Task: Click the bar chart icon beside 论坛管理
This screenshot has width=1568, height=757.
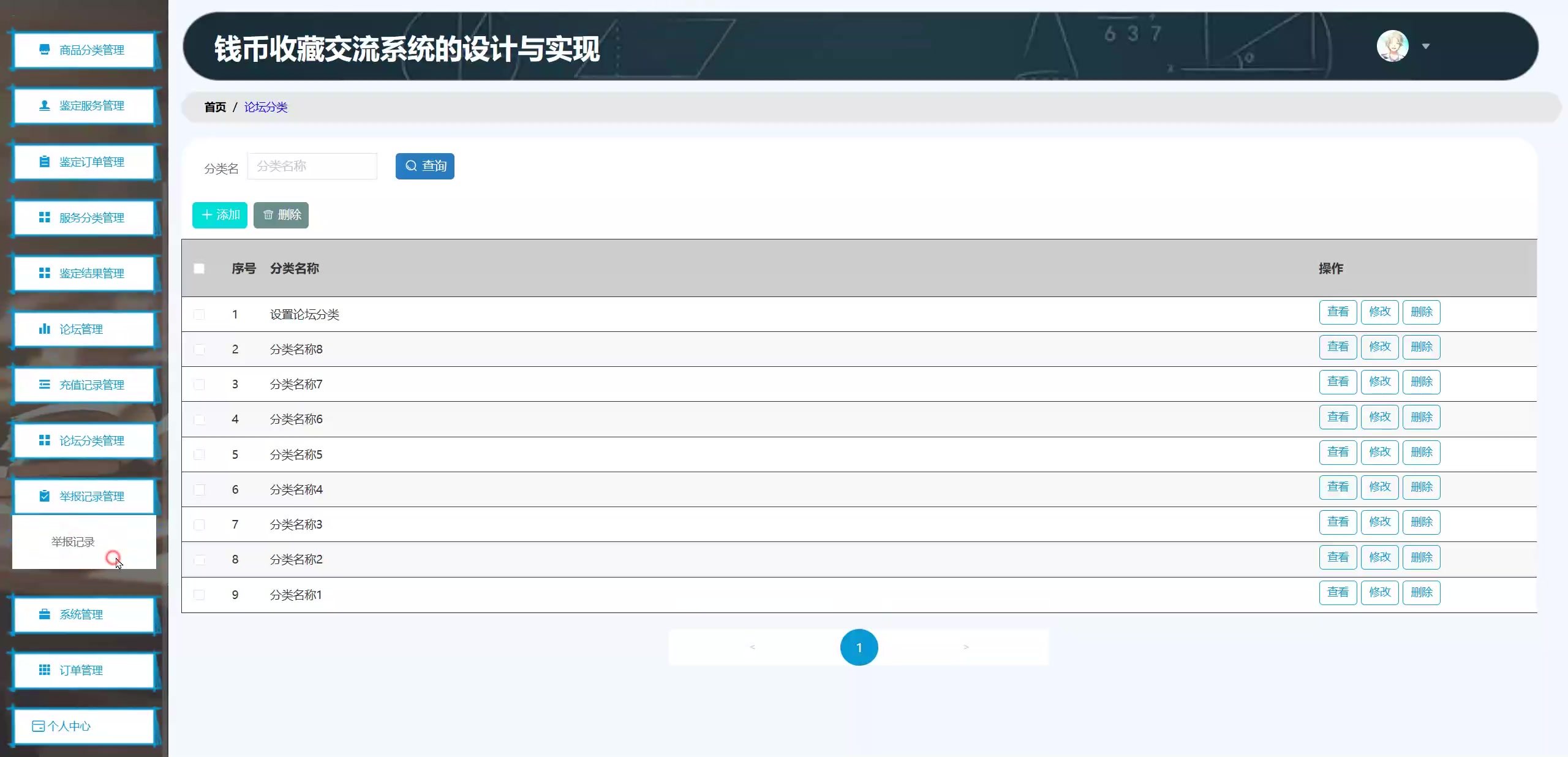Action: click(x=44, y=329)
